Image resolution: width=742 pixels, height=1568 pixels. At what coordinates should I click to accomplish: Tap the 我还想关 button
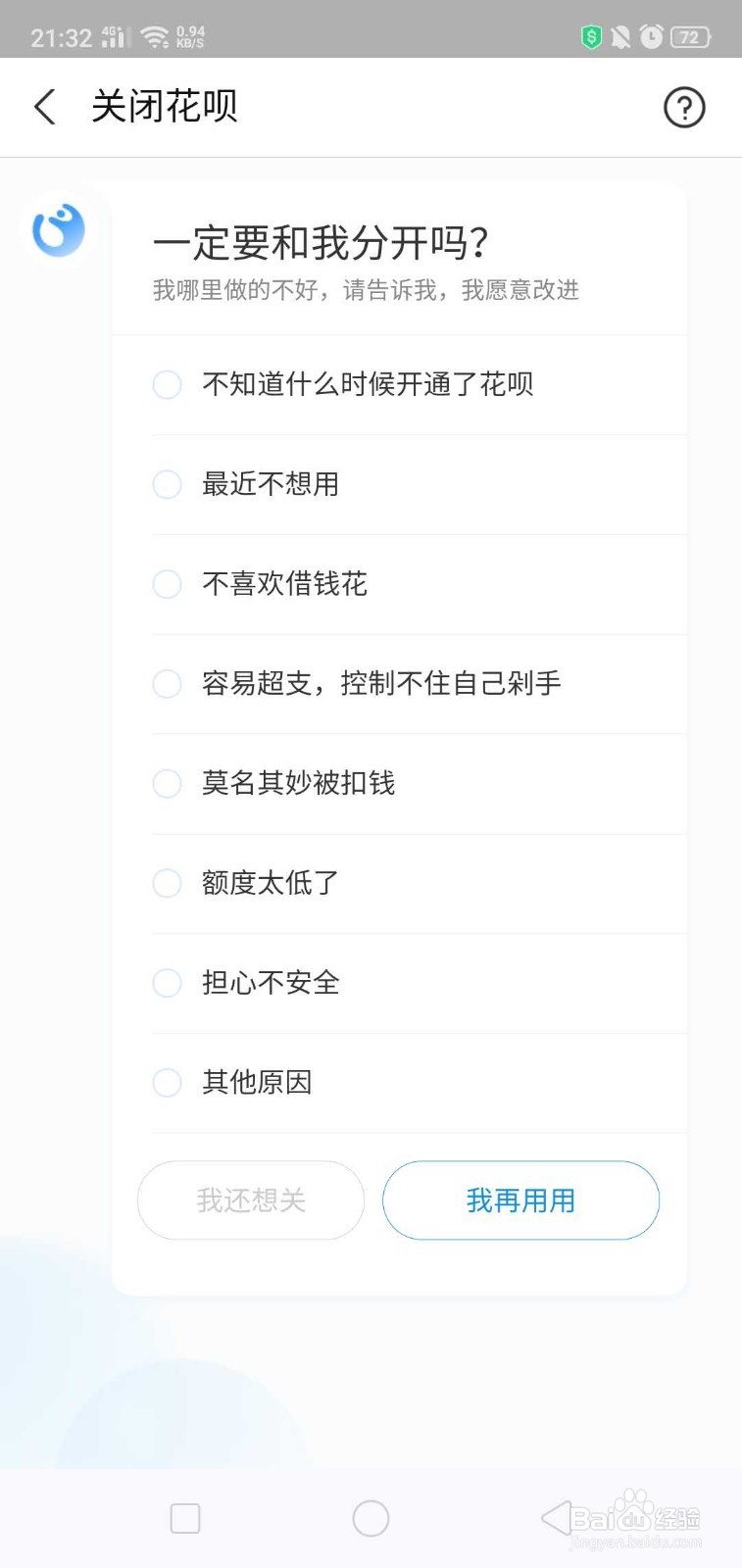click(251, 1200)
